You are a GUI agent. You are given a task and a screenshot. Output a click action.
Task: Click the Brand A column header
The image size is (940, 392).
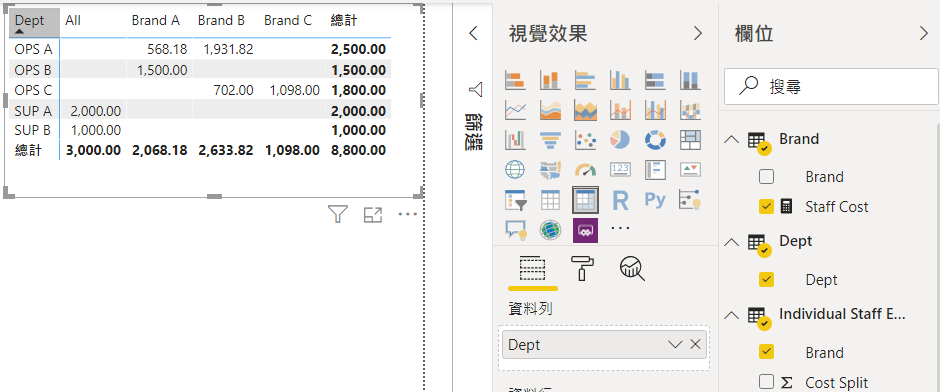(x=156, y=20)
